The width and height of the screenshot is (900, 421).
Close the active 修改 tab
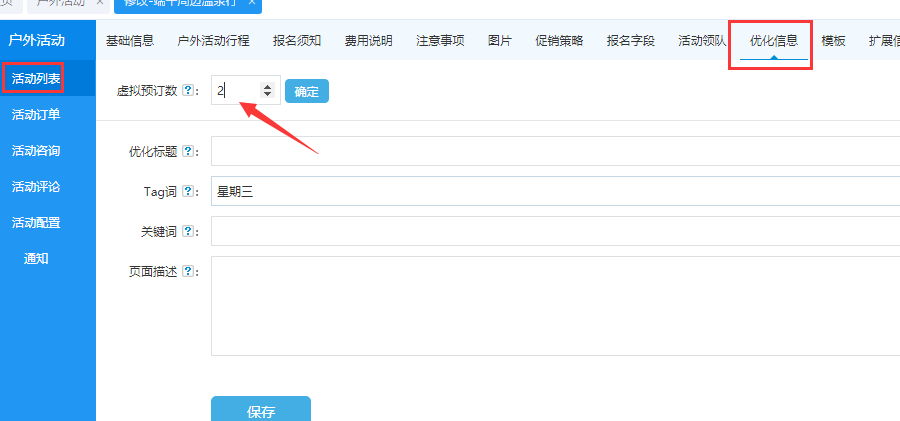coord(252,3)
